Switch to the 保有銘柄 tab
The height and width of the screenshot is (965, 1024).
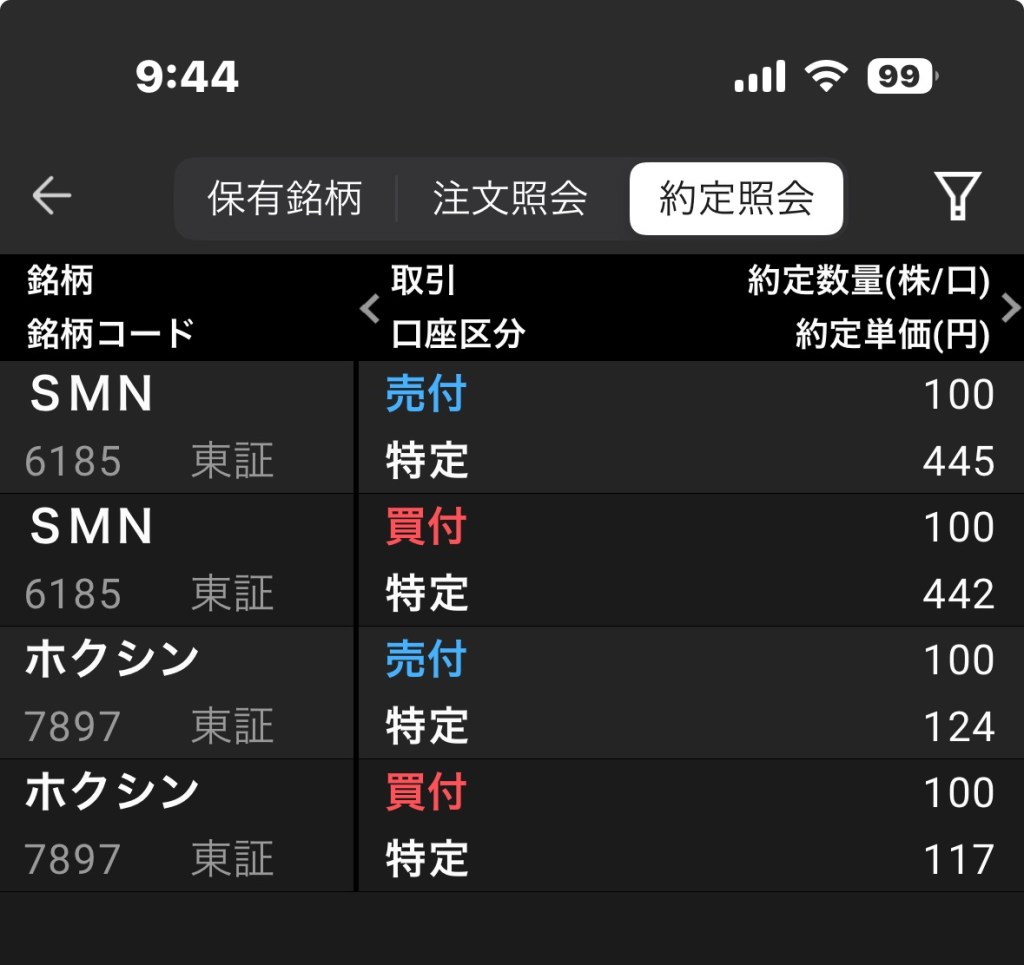click(285, 198)
